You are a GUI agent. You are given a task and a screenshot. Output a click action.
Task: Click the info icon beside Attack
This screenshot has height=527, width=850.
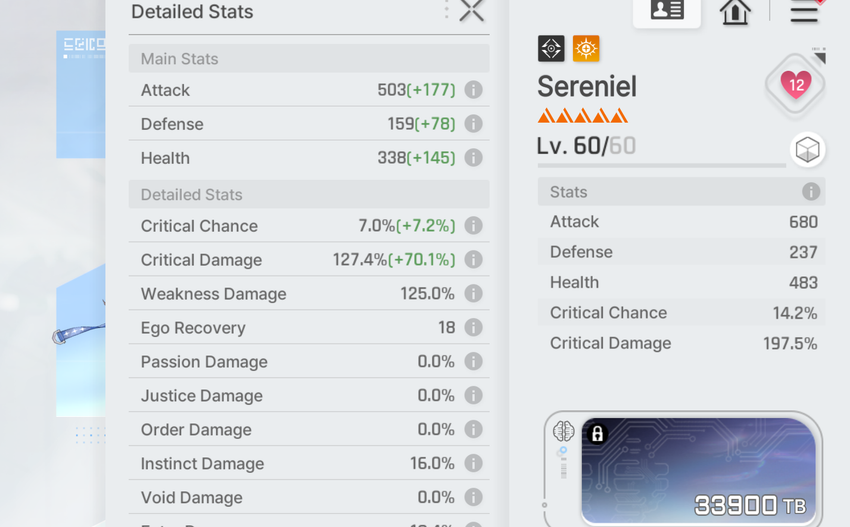(x=473, y=90)
